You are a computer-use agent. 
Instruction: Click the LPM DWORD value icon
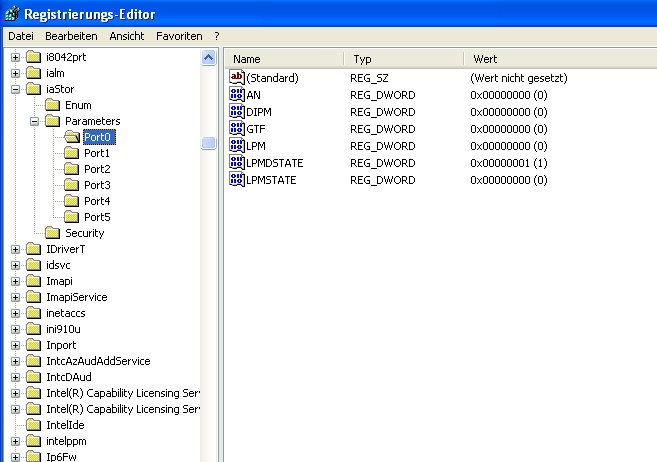(x=237, y=145)
